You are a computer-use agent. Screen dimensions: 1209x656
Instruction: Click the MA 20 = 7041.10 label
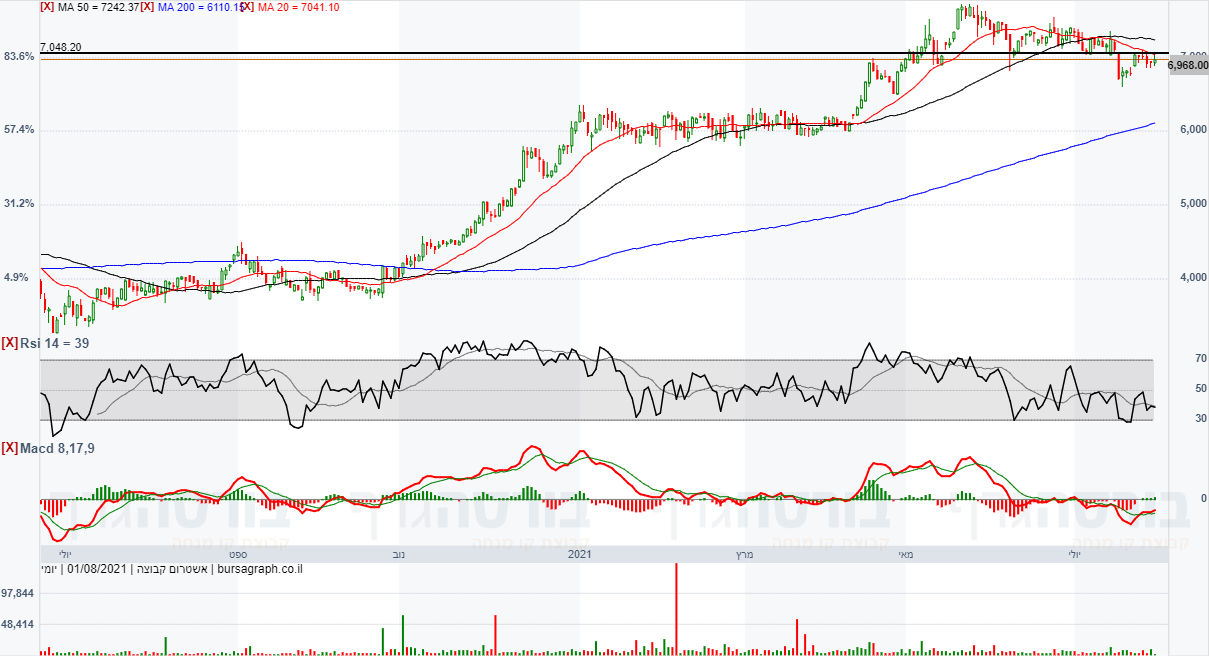click(x=298, y=6)
